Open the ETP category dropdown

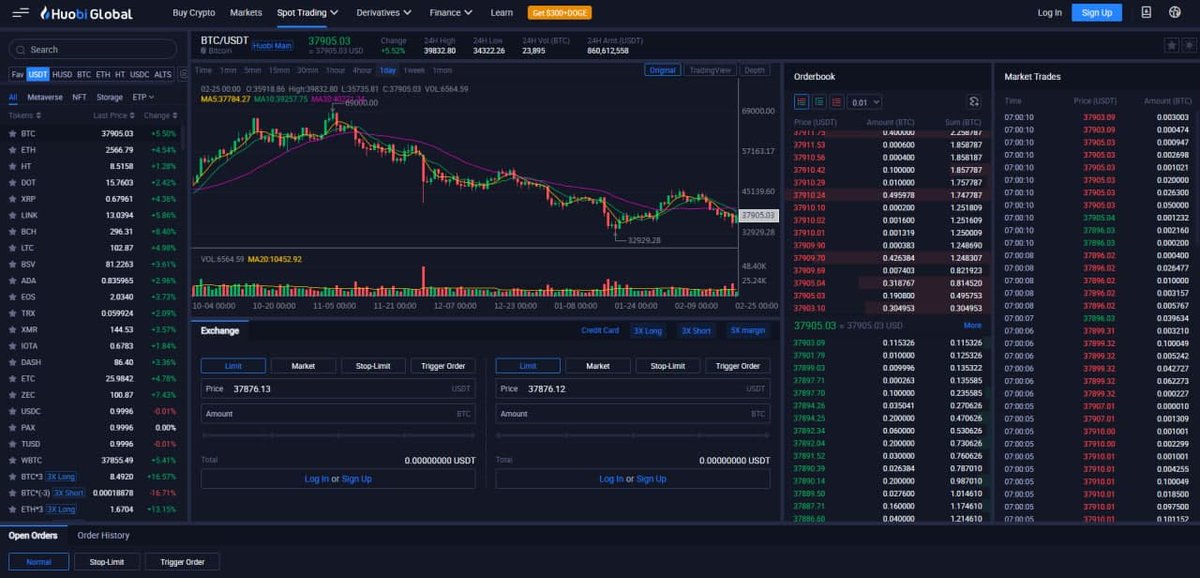pos(143,97)
